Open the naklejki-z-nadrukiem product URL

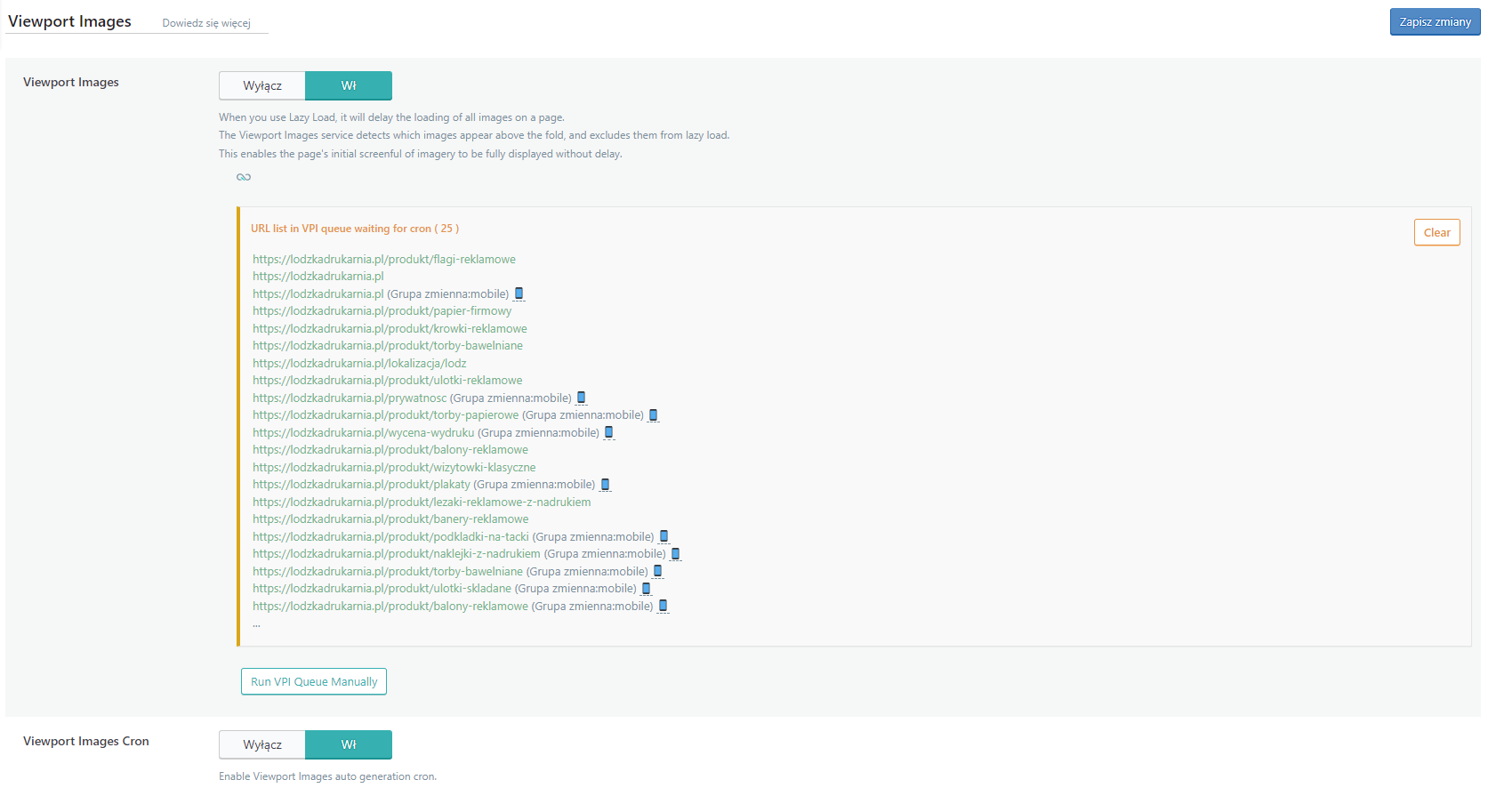pos(397,554)
